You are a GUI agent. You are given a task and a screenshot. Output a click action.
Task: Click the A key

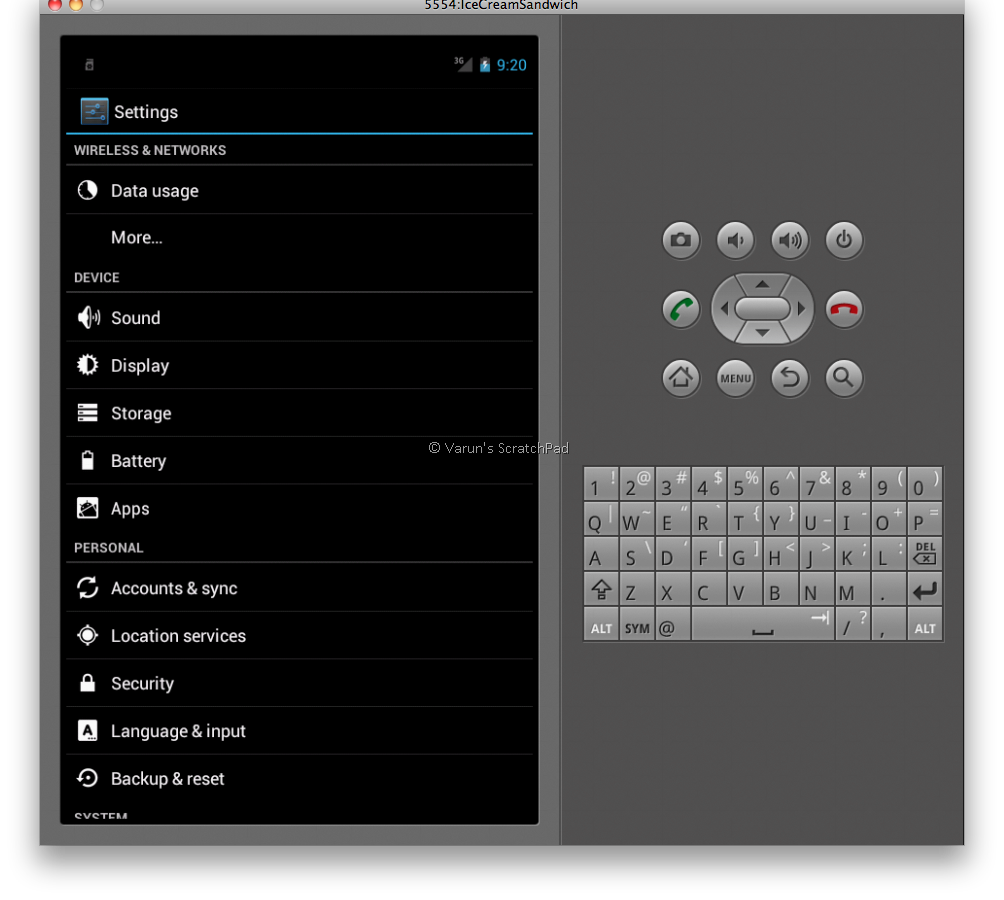pos(601,554)
